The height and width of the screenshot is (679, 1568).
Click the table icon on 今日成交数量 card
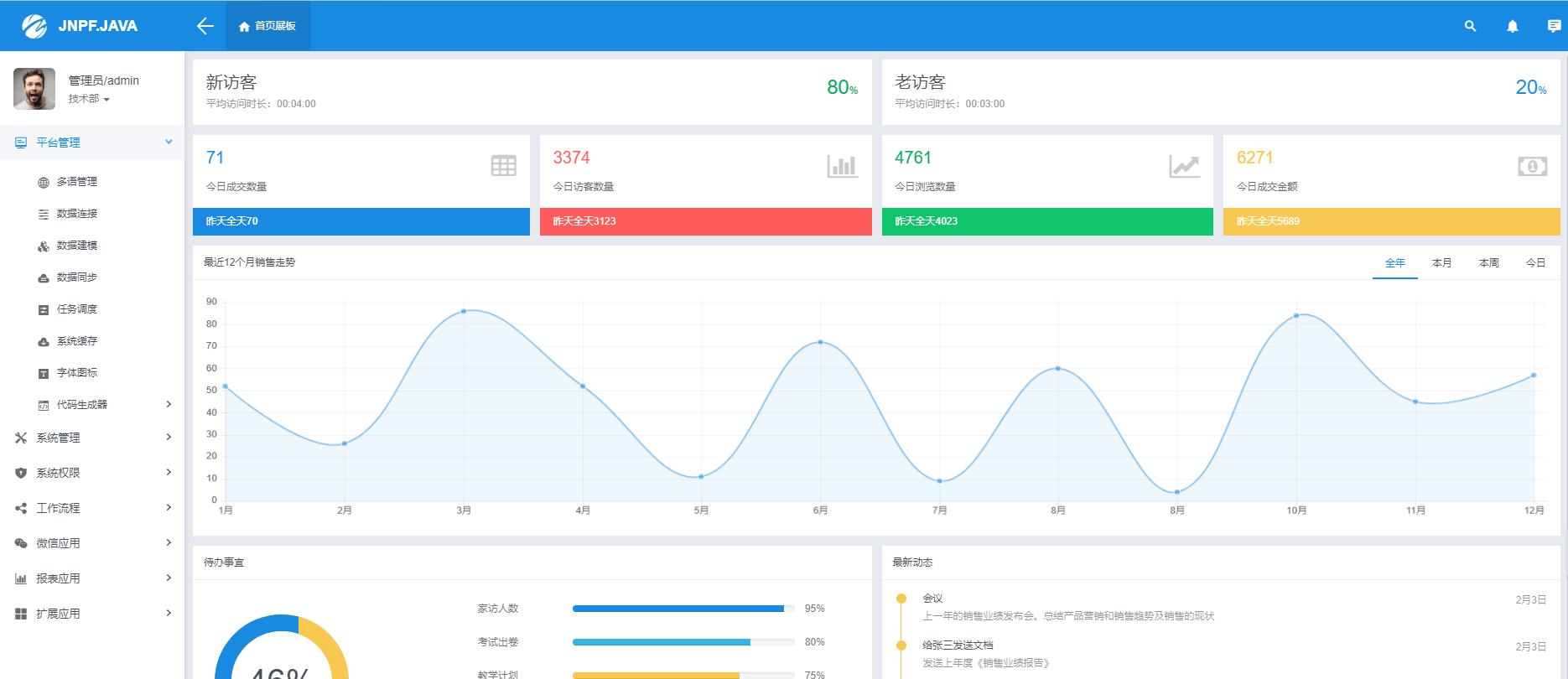click(504, 166)
